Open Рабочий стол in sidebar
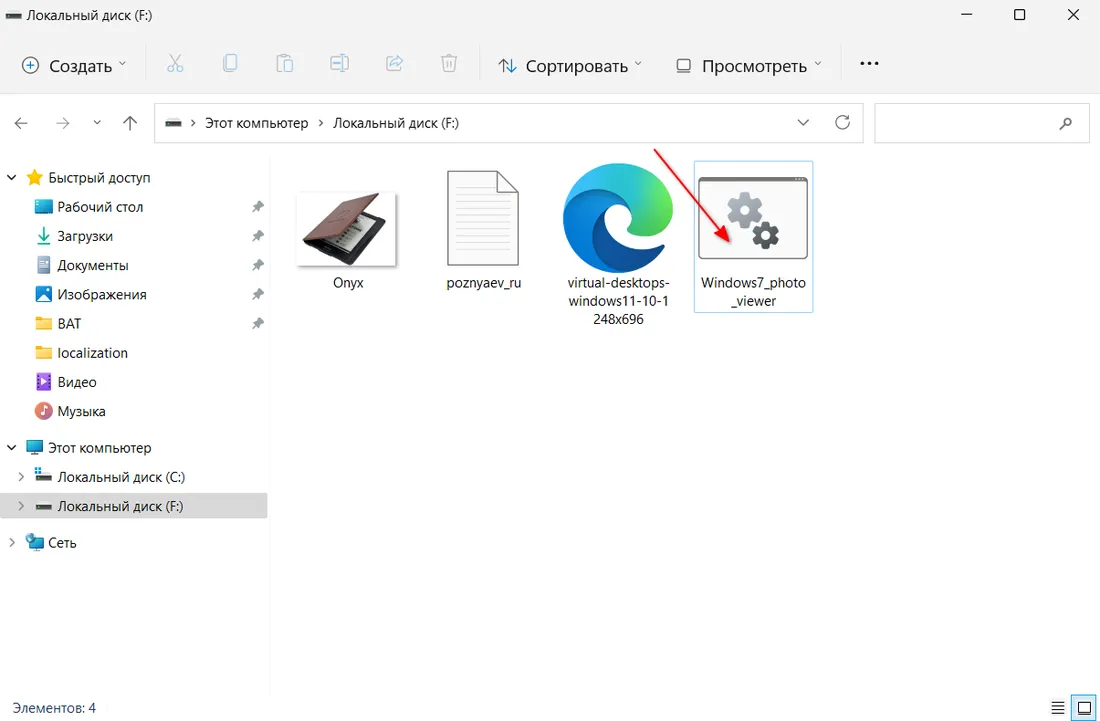Viewport: 1100px width, 721px height. (x=100, y=207)
